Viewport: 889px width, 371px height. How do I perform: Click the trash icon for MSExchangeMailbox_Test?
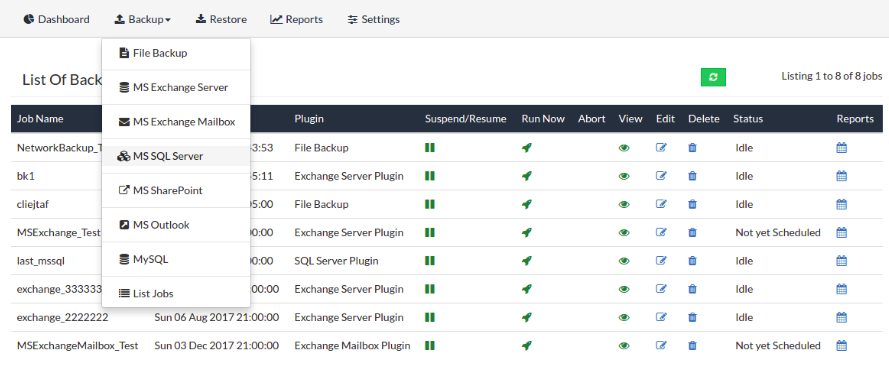(692, 345)
